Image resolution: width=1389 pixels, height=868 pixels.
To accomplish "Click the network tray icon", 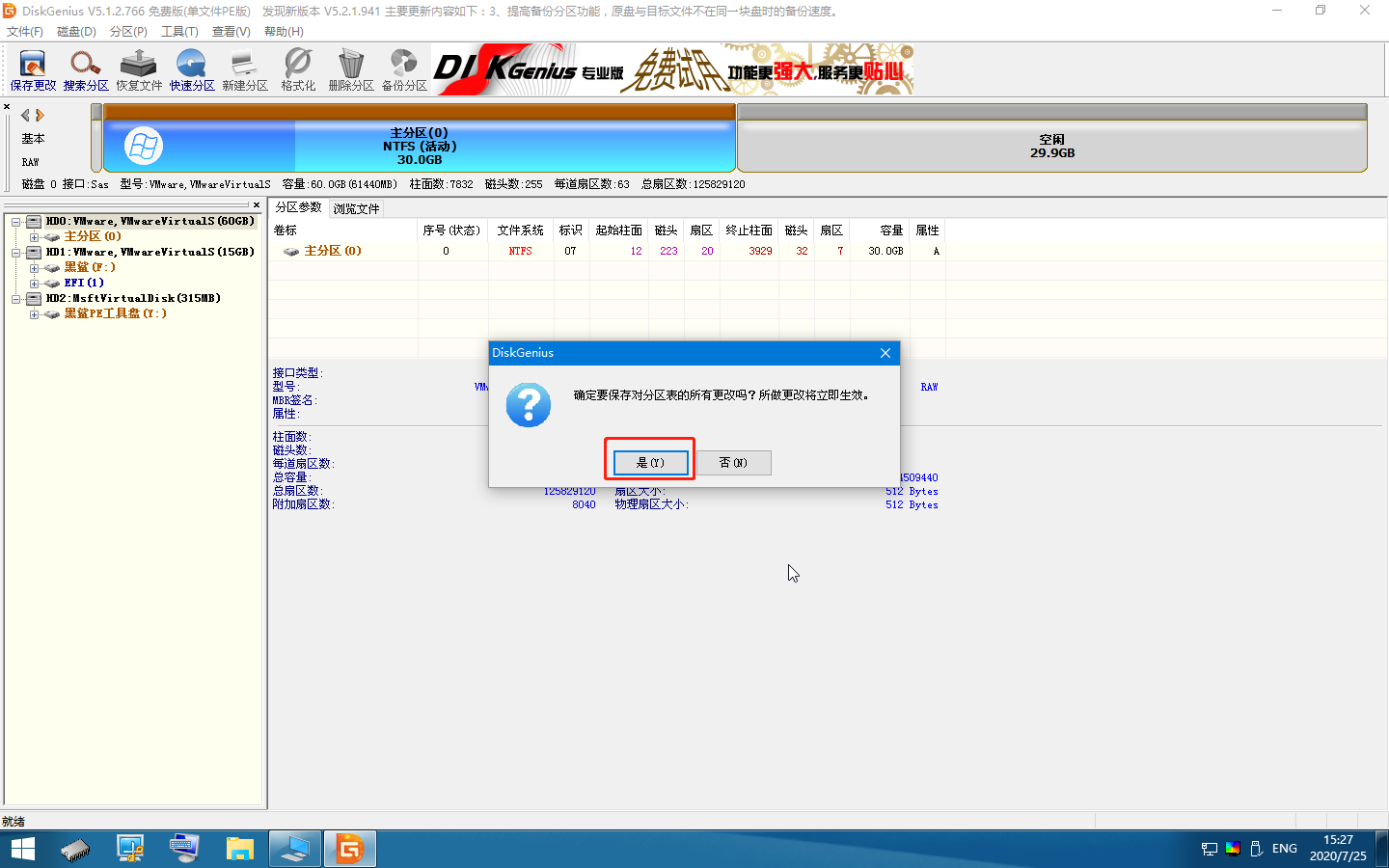I will coord(1210,849).
